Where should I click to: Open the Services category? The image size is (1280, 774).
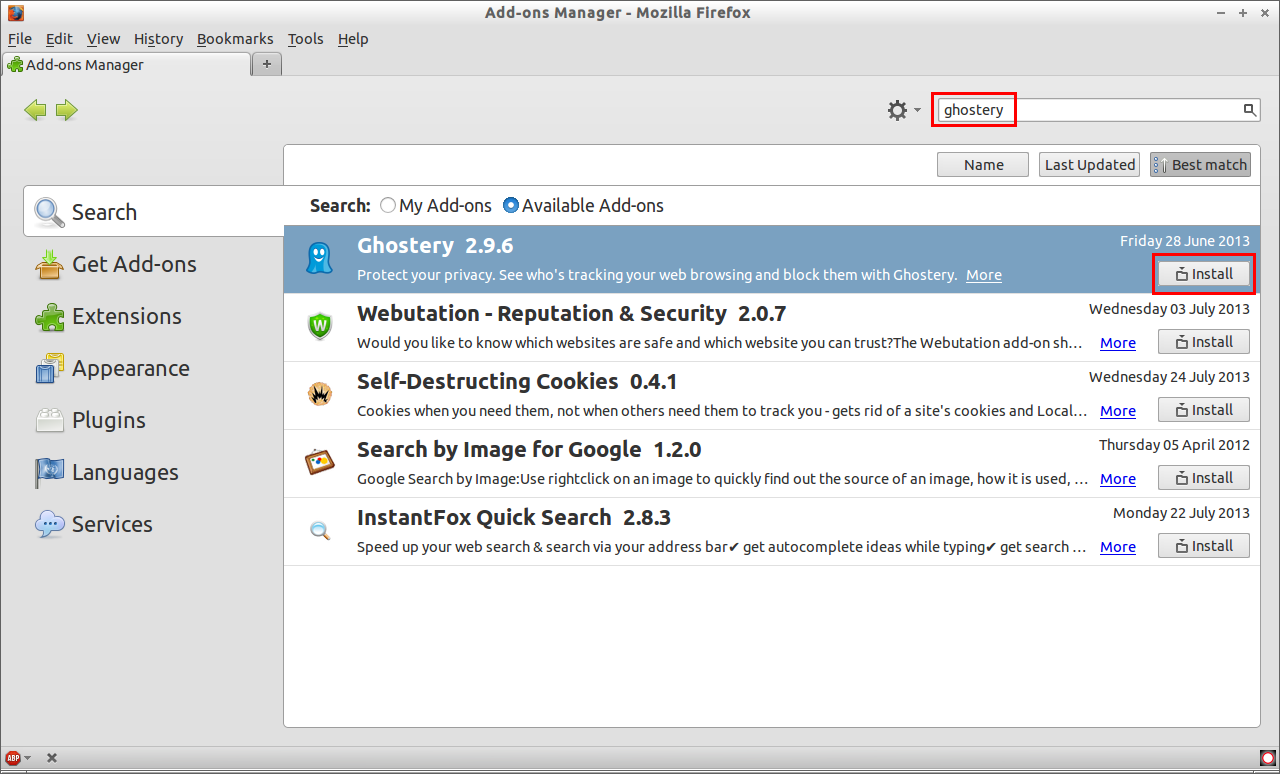click(x=154, y=524)
